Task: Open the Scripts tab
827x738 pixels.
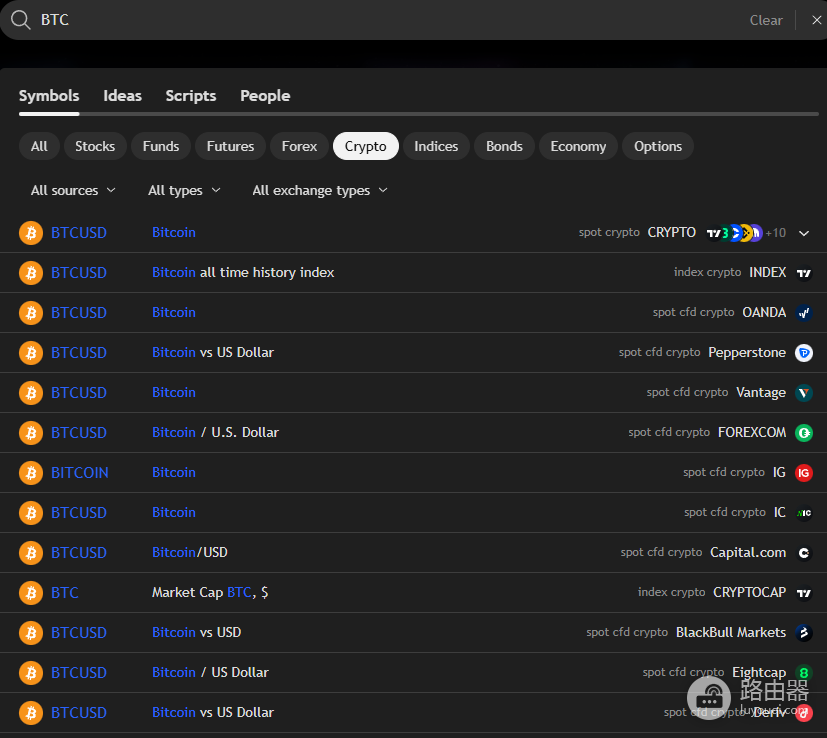Action: coord(191,96)
